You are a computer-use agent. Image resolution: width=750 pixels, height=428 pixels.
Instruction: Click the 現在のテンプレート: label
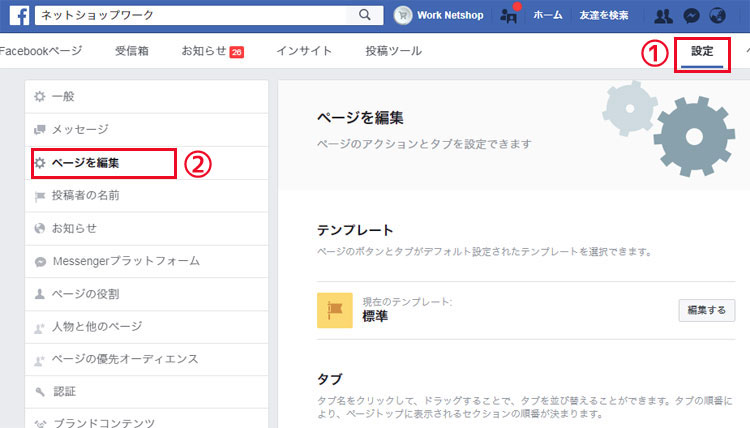pos(407,302)
